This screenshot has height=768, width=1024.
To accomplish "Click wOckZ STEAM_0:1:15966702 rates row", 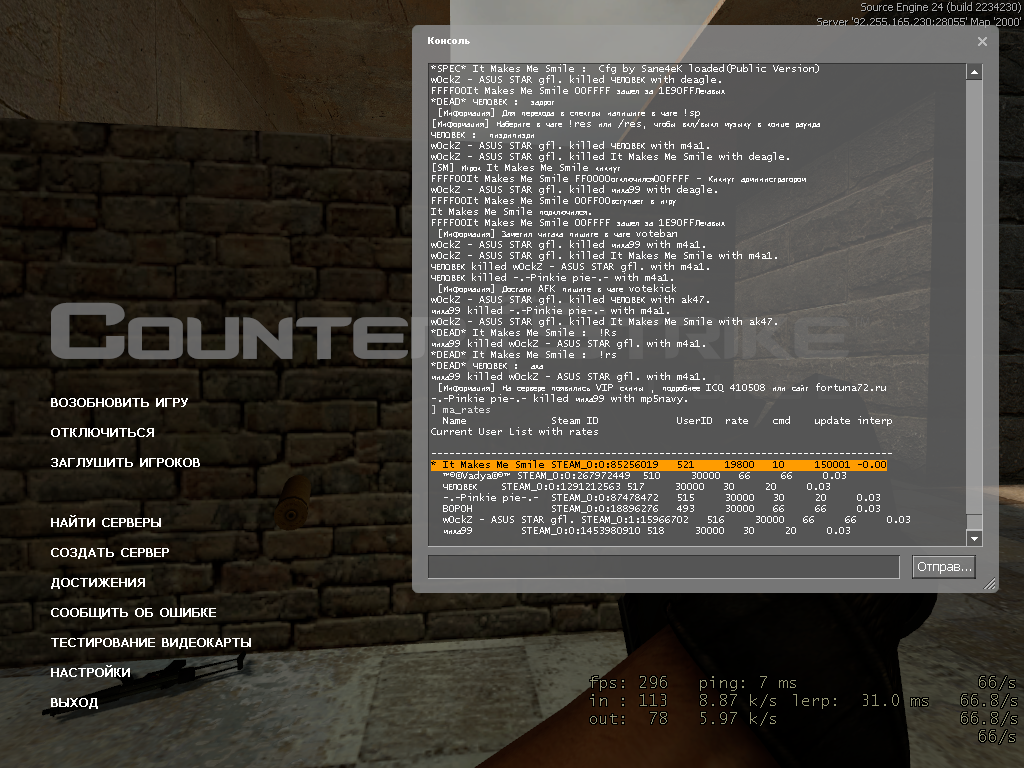I will tap(677, 520).
